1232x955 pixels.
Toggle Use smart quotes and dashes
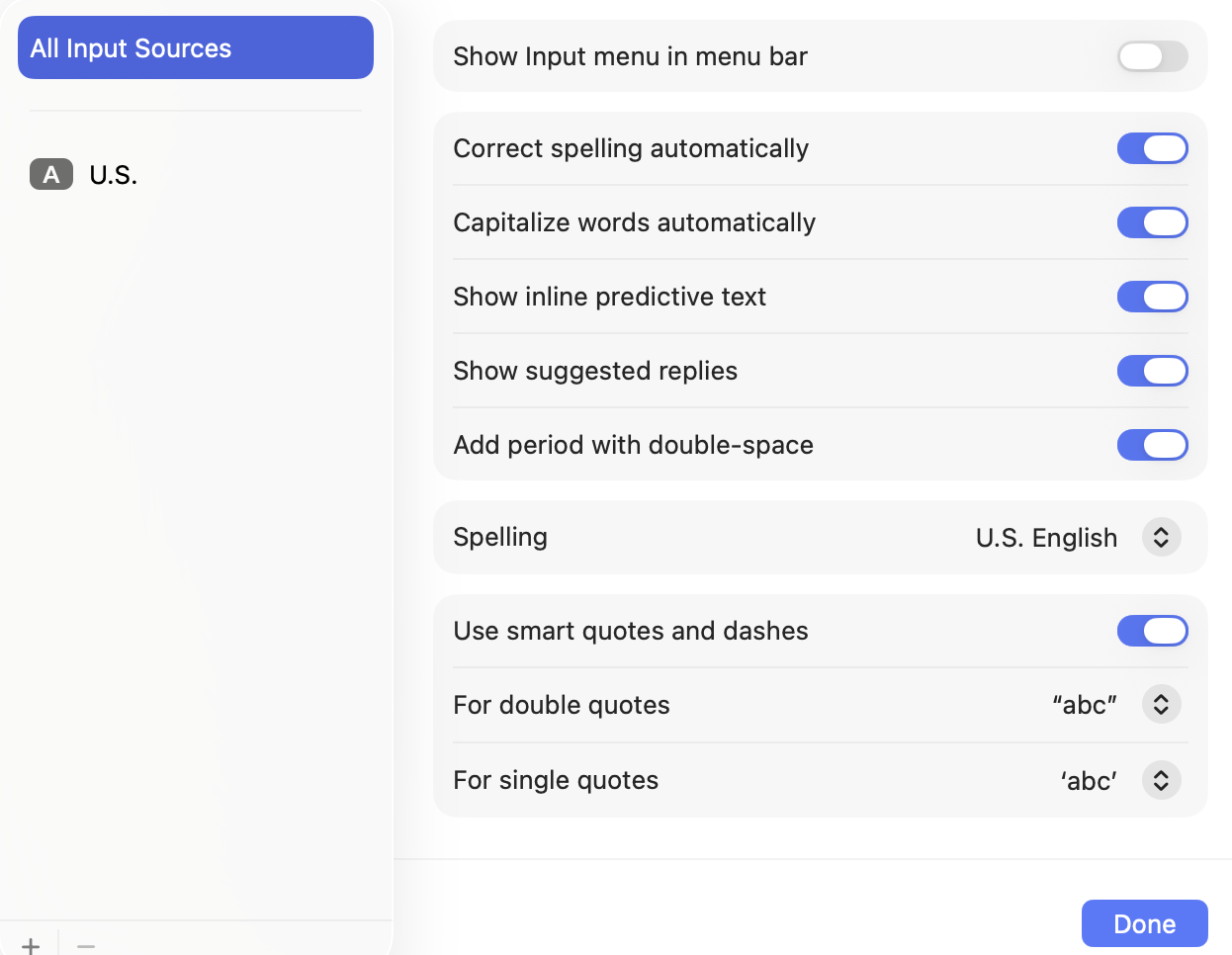tap(1152, 631)
